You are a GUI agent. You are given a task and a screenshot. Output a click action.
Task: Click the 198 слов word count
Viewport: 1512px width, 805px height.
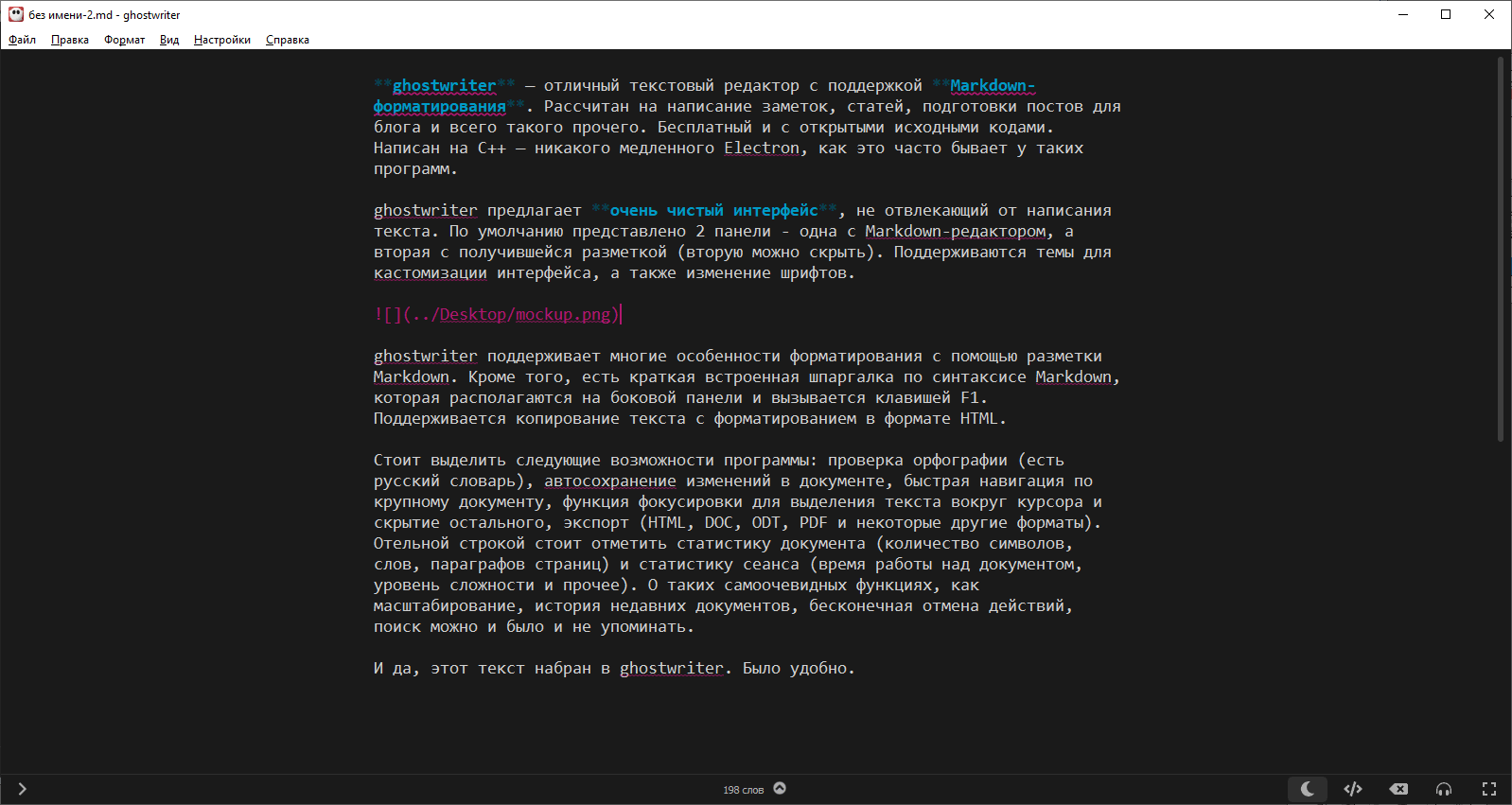click(x=743, y=790)
